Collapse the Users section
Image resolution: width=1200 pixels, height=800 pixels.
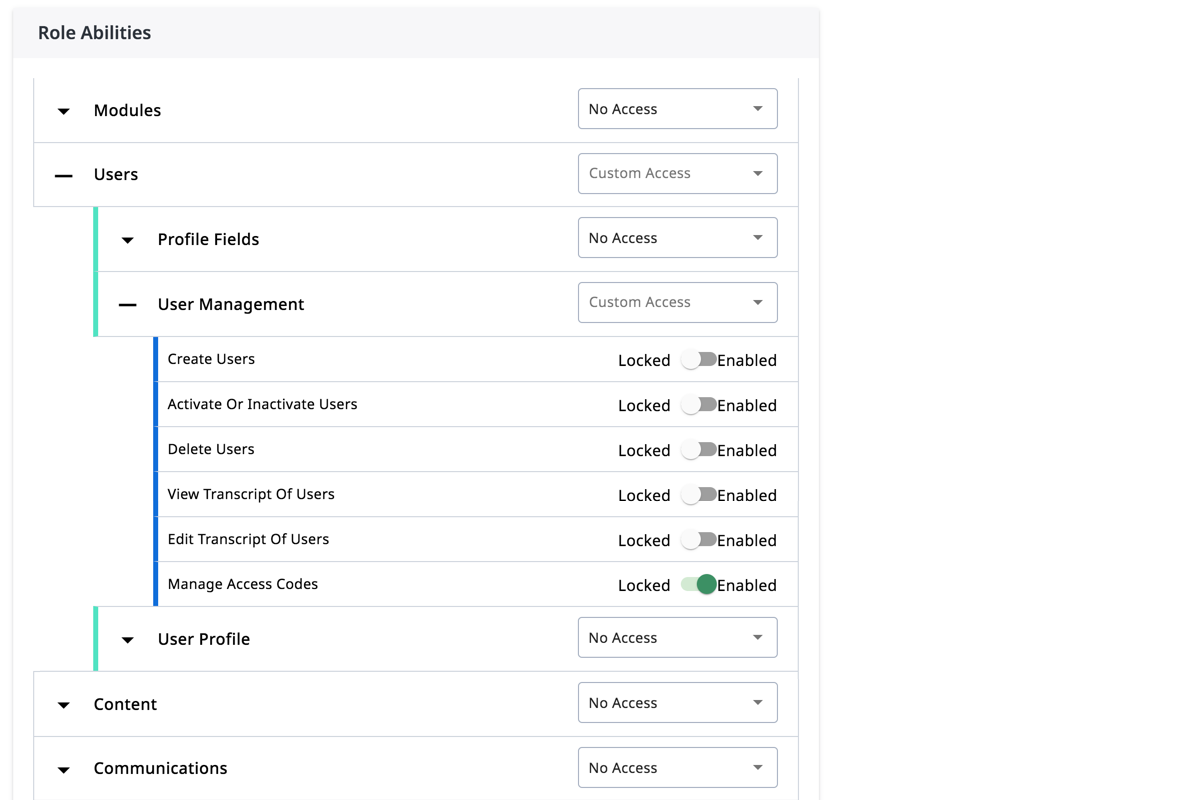(63, 175)
